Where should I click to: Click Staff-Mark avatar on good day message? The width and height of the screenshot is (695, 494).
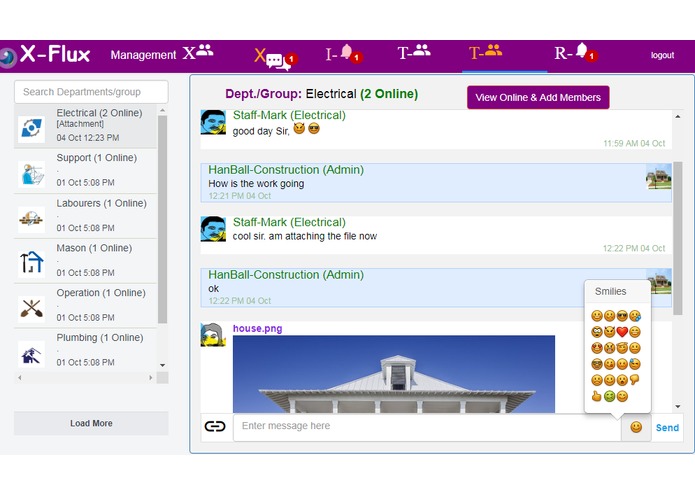[213, 122]
